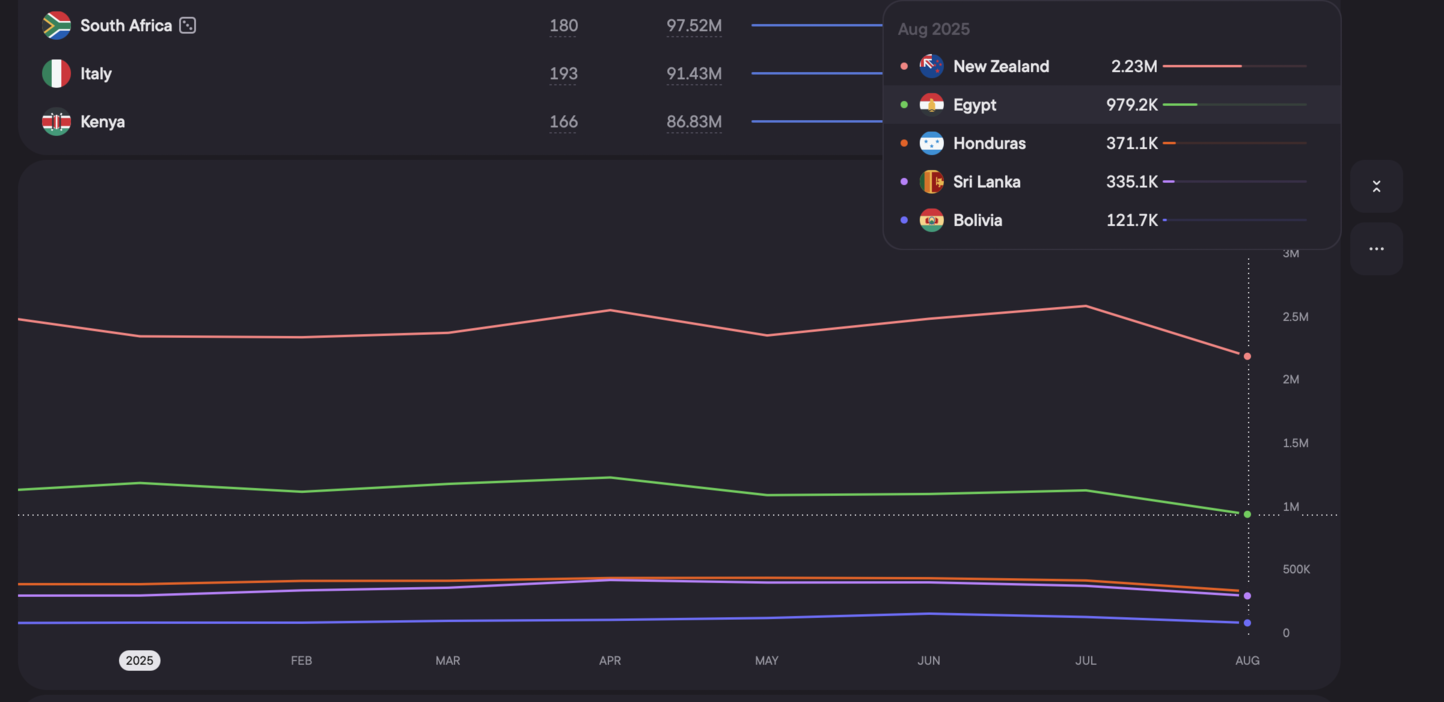Click the APR month label on axis

tap(609, 661)
